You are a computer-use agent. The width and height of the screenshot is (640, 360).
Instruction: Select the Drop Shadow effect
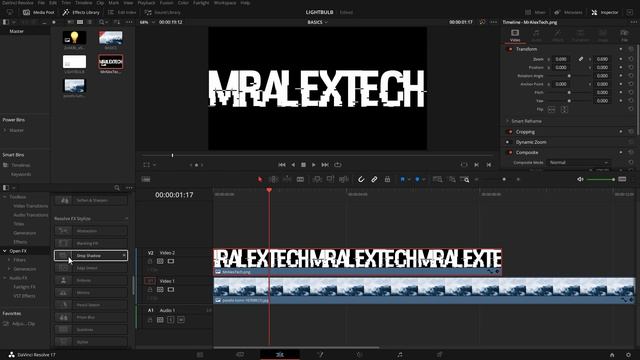tap(91, 256)
